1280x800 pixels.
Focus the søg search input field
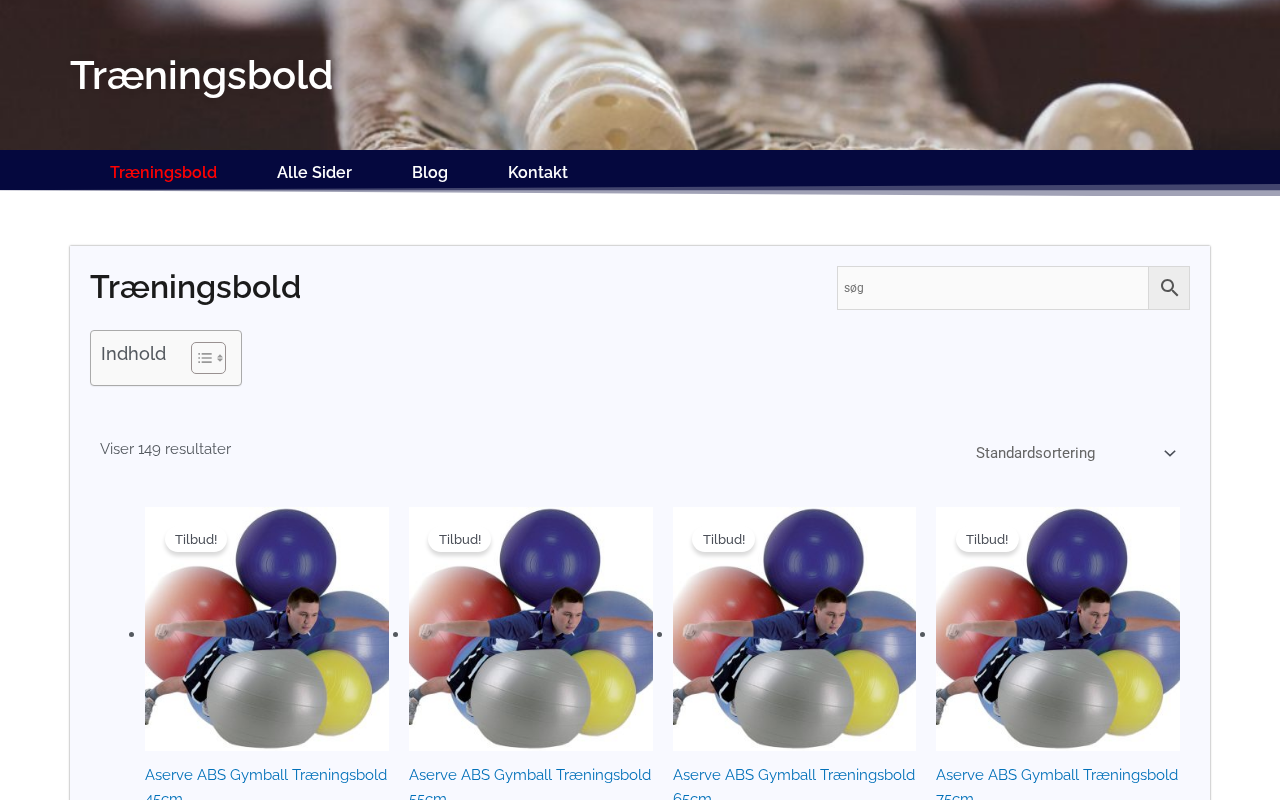[x=993, y=288]
